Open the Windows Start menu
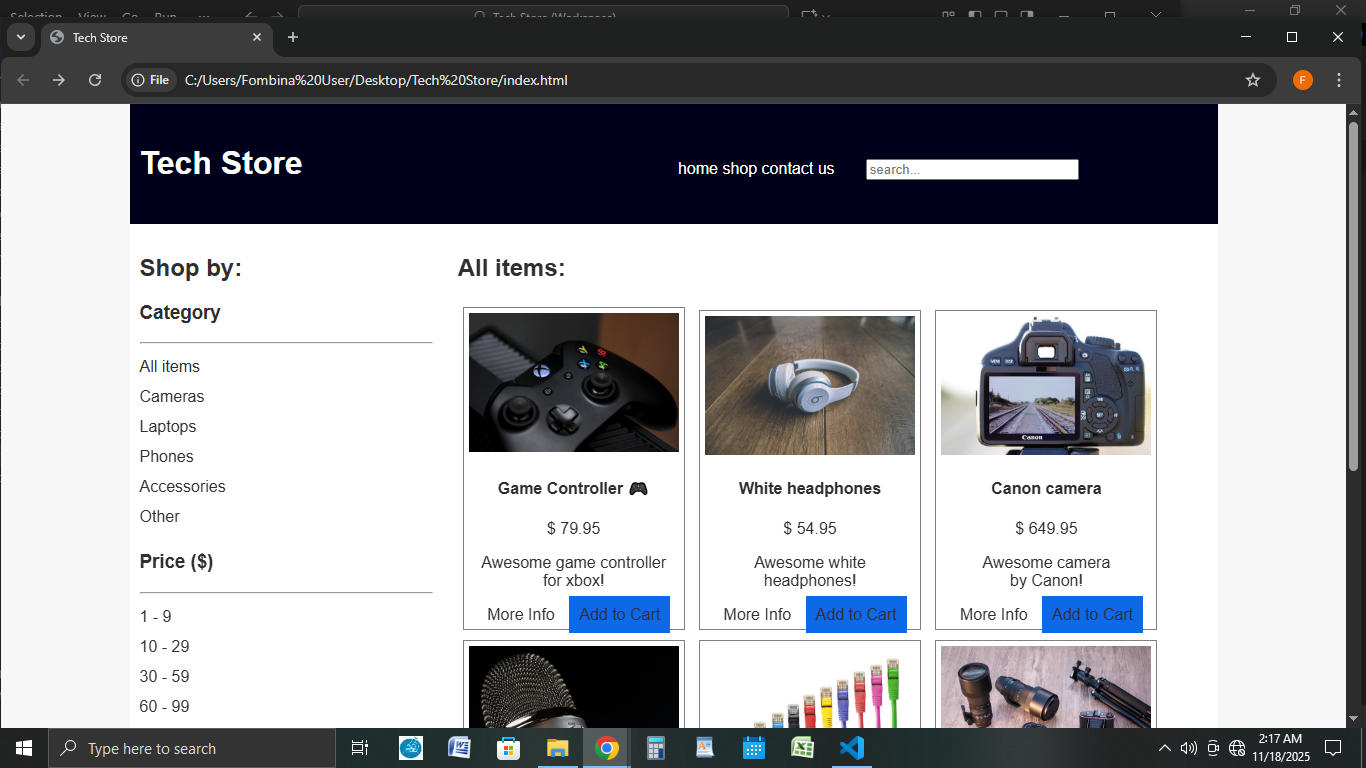The height and width of the screenshot is (768, 1366). point(24,748)
